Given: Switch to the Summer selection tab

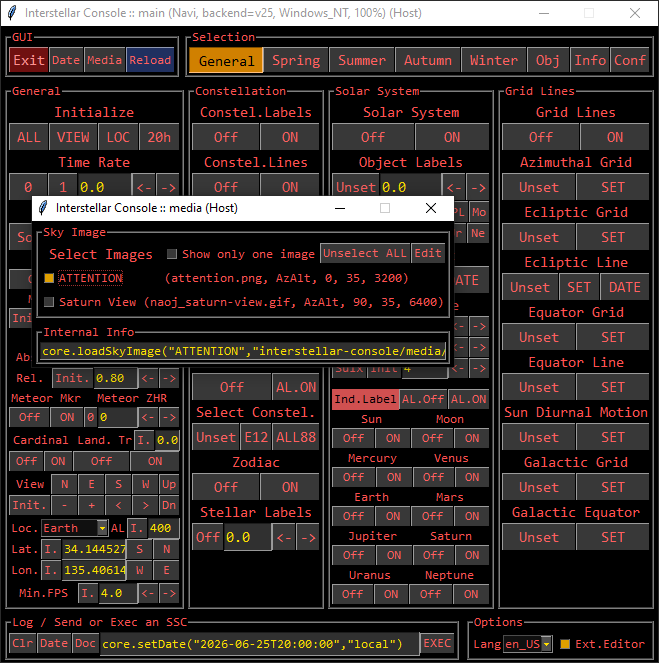Looking at the screenshot, I should 362,60.
